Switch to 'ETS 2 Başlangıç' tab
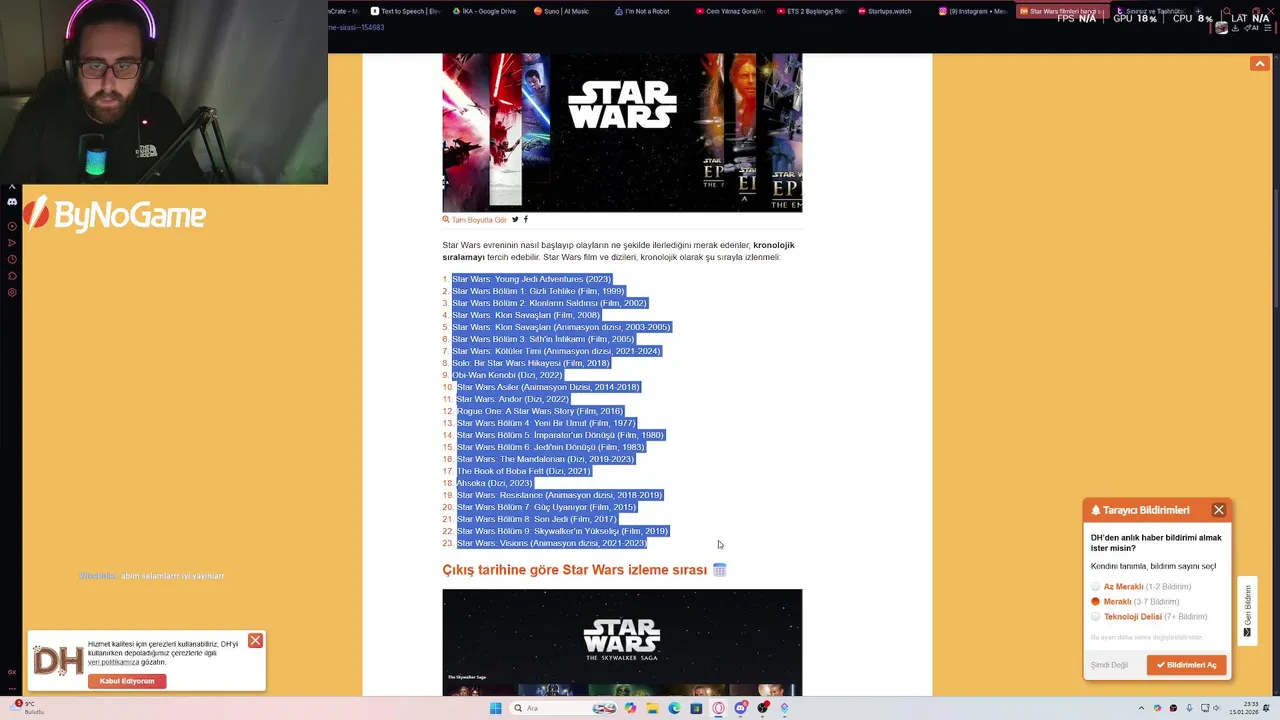 [x=810, y=11]
